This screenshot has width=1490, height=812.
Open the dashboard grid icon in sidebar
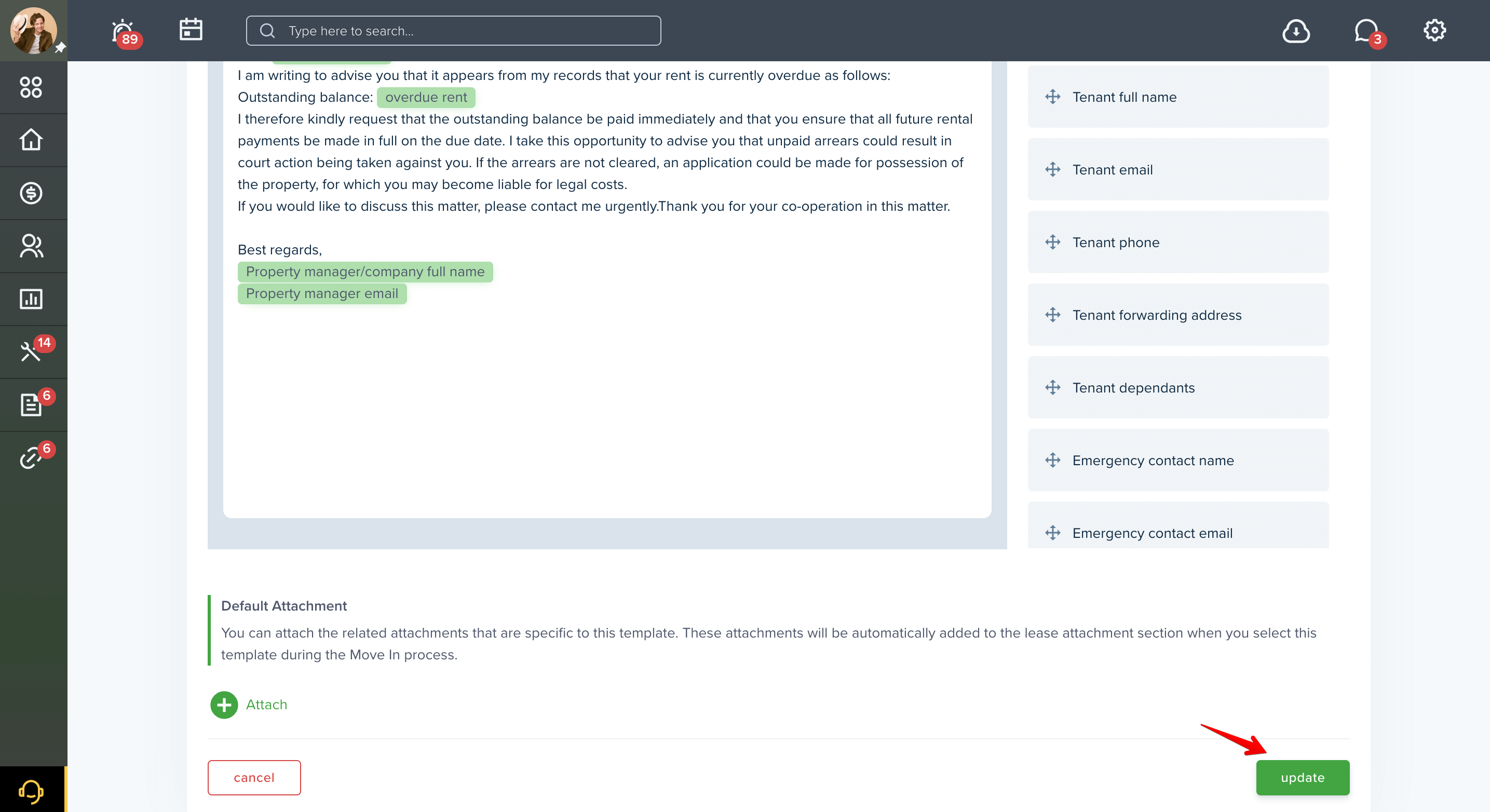[31, 87]
